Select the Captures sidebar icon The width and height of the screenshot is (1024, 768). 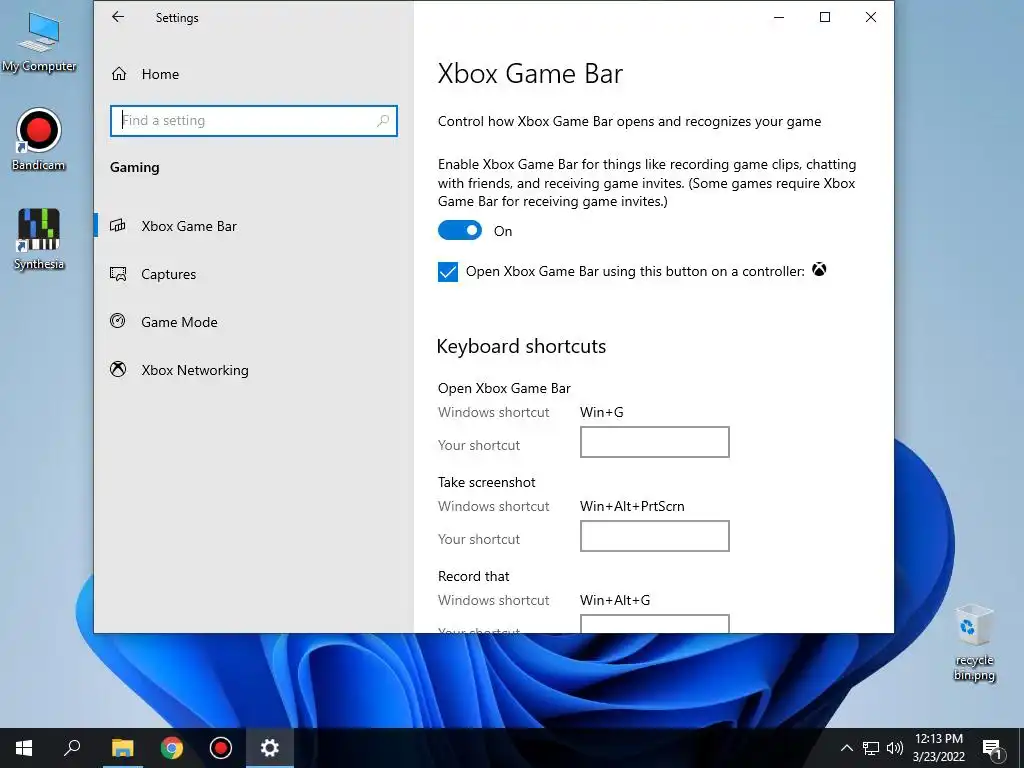[x=118, y=274]
